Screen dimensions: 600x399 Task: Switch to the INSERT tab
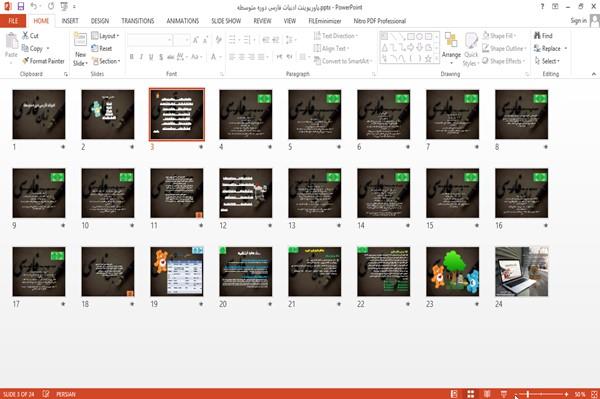tap(70, 21)
